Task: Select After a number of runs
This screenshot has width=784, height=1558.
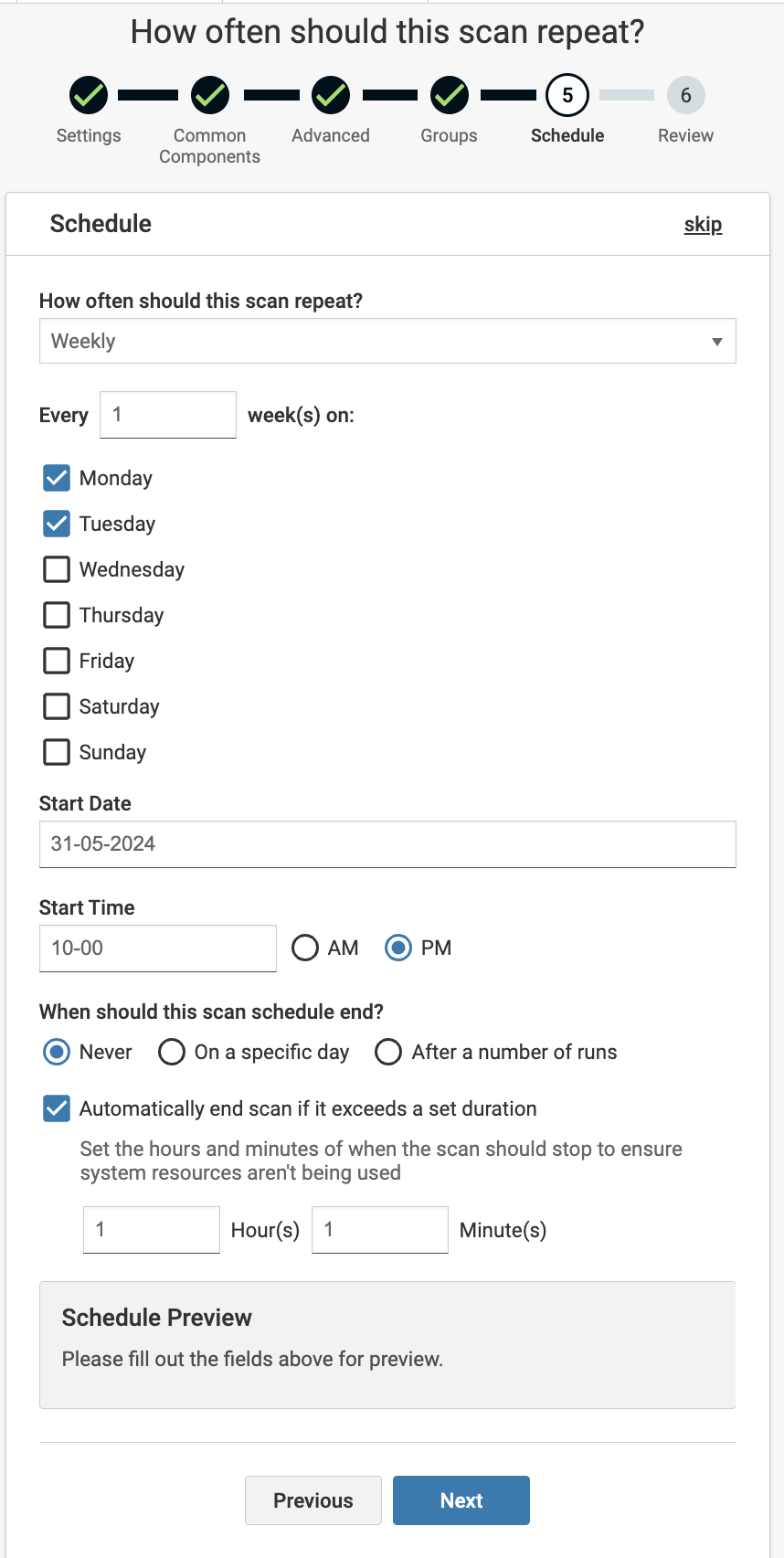Action: 388,1052
